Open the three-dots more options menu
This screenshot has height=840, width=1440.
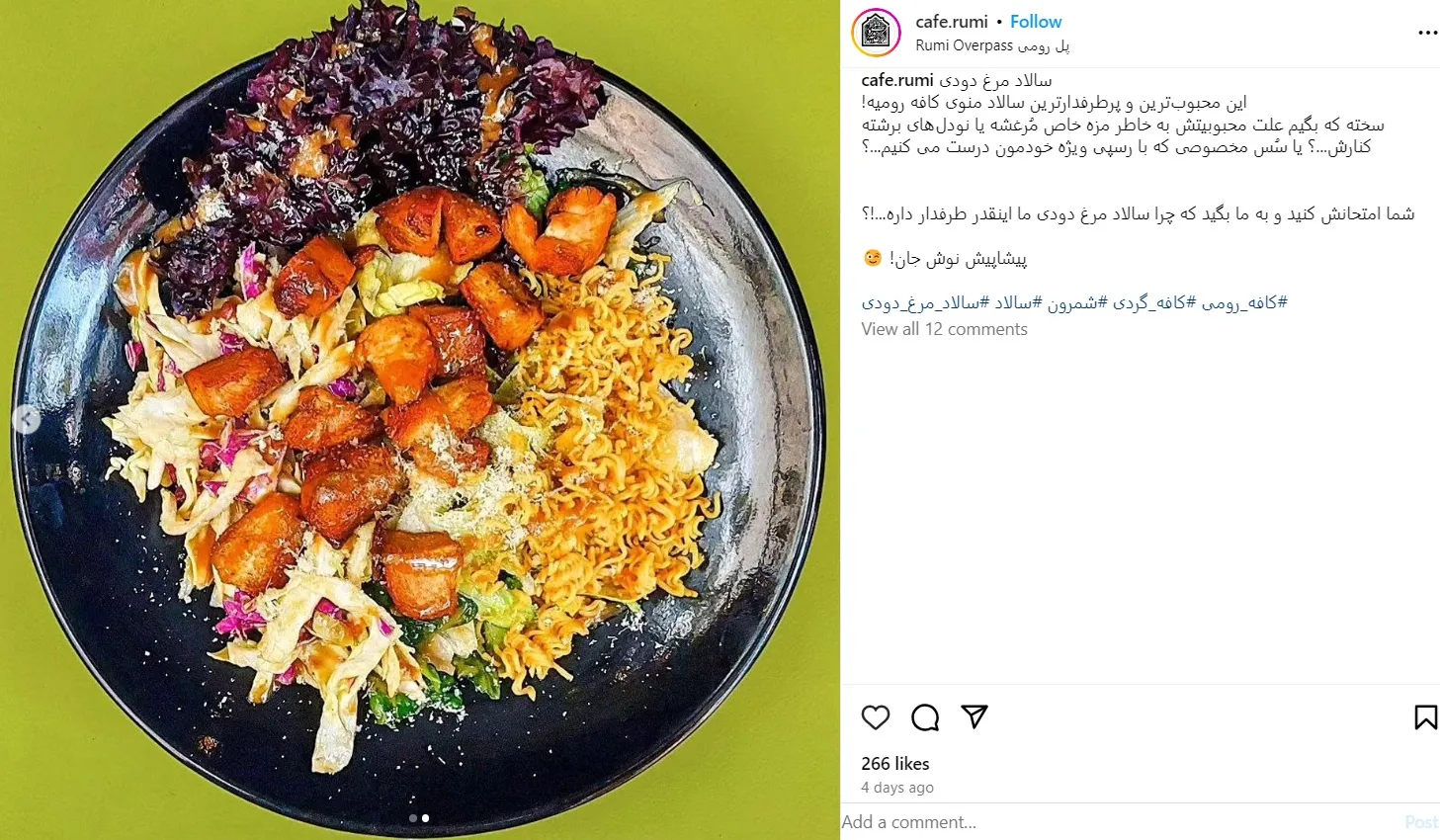(1427, 33)
